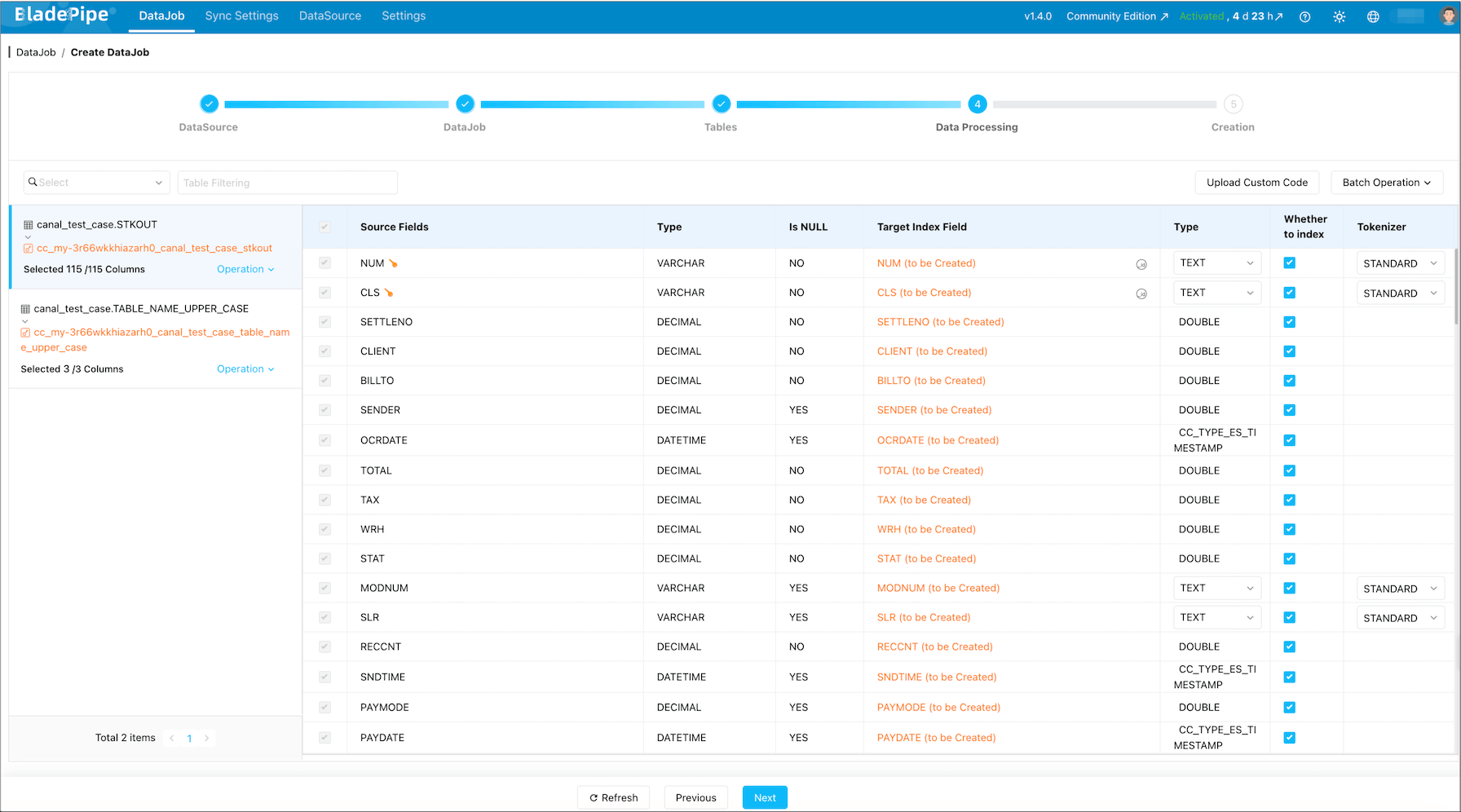1461x812 pixels.
Task: Click the Table Filtering input field
Action: click(287, 183)
